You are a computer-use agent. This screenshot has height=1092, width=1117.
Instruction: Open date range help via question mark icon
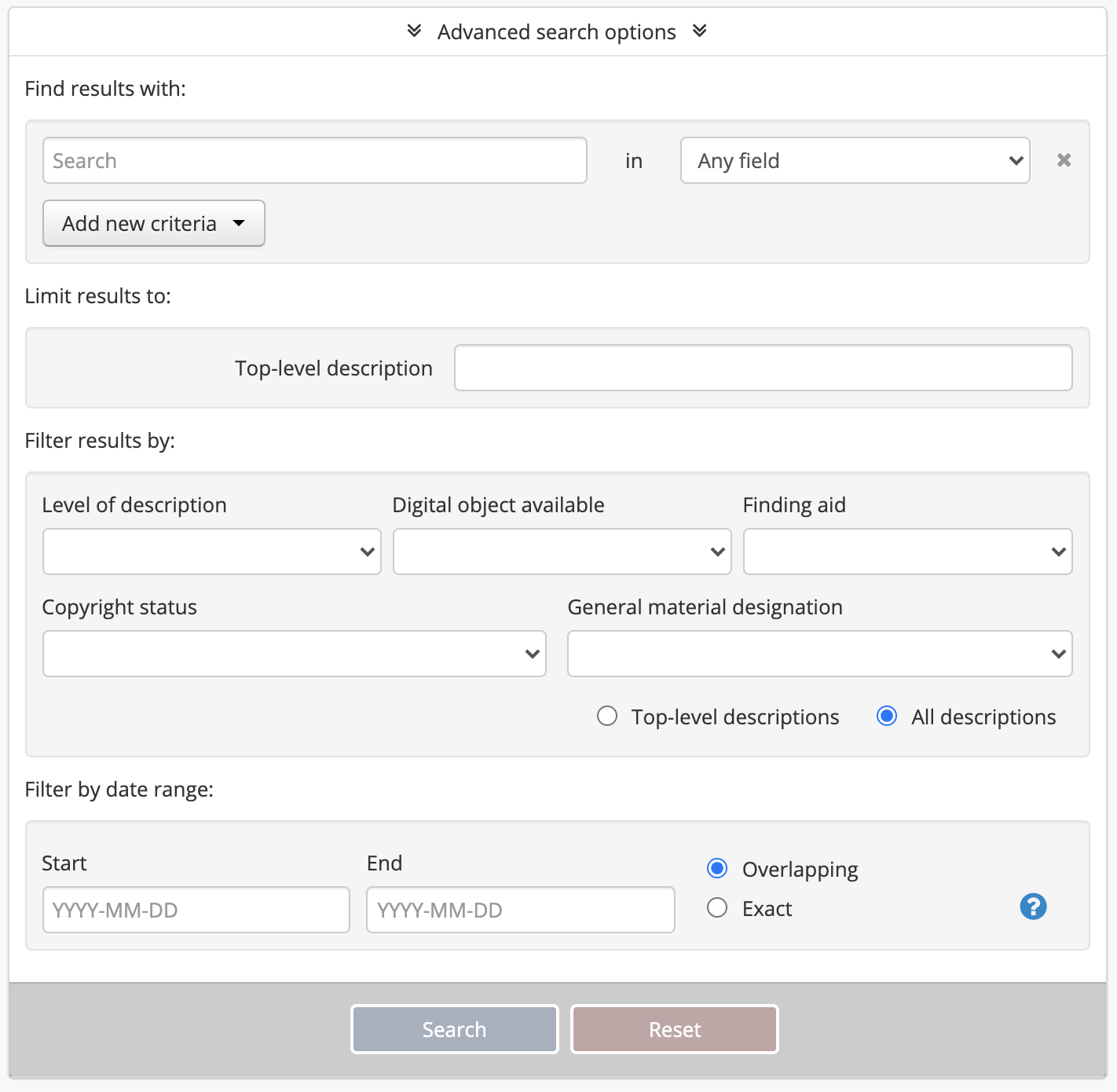pos(1033,907)
